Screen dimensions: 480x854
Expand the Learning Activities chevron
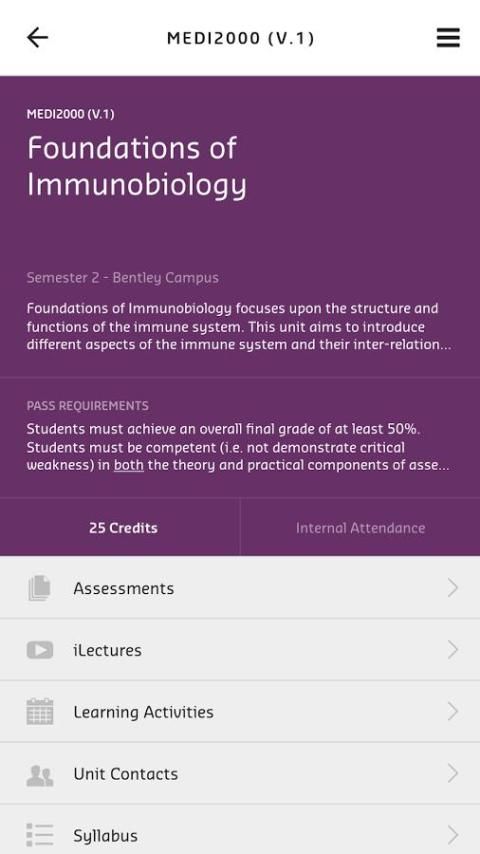pyautogui.click(x=452, y=711)
